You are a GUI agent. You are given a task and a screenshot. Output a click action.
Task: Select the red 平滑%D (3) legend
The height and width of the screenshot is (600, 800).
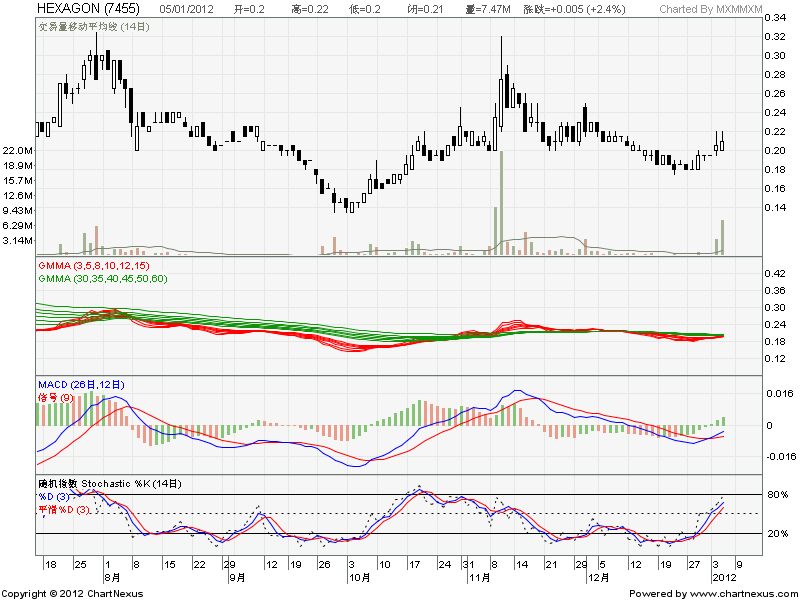tap(64, 509)
